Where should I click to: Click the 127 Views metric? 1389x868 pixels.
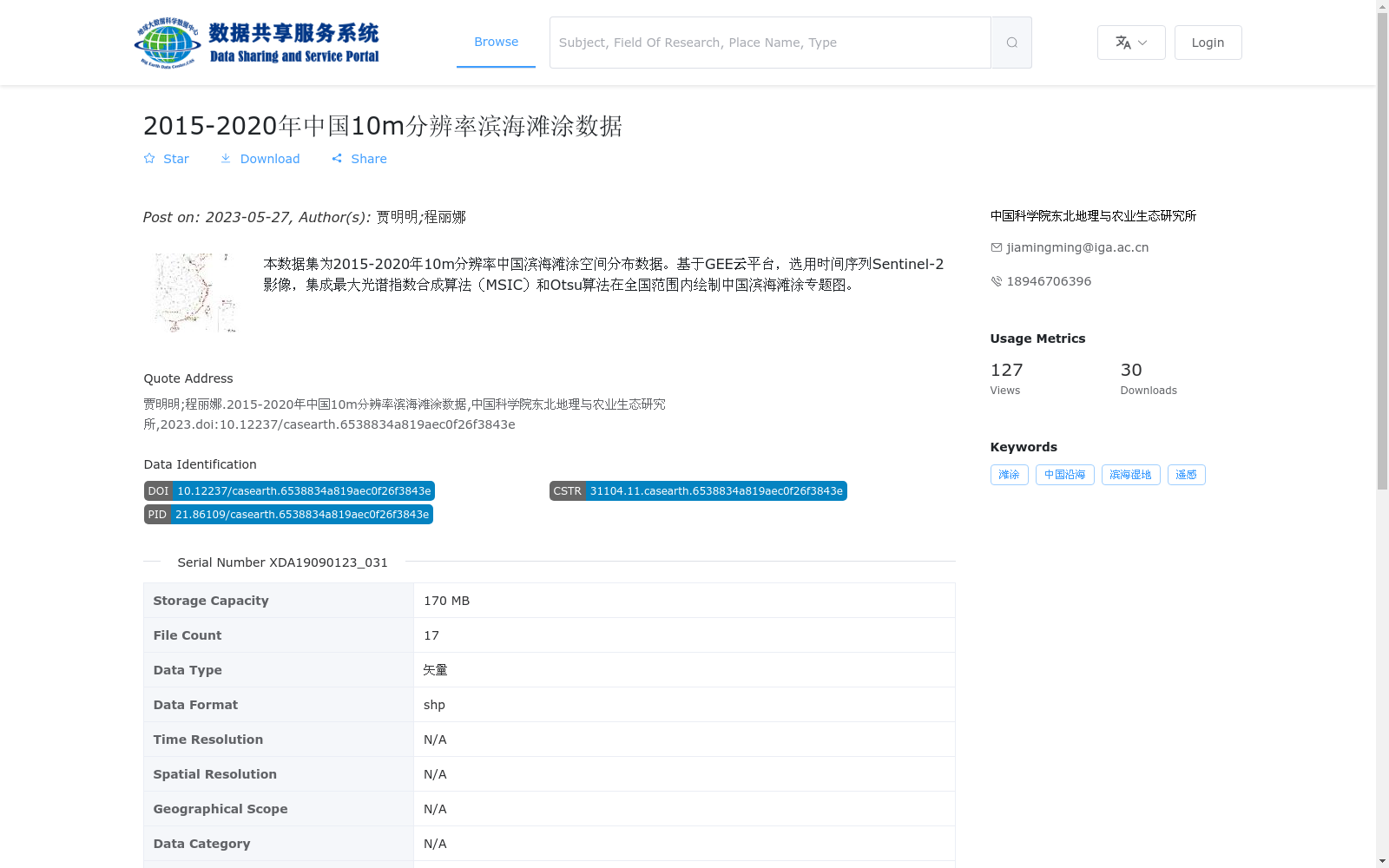pos(1007,378)
